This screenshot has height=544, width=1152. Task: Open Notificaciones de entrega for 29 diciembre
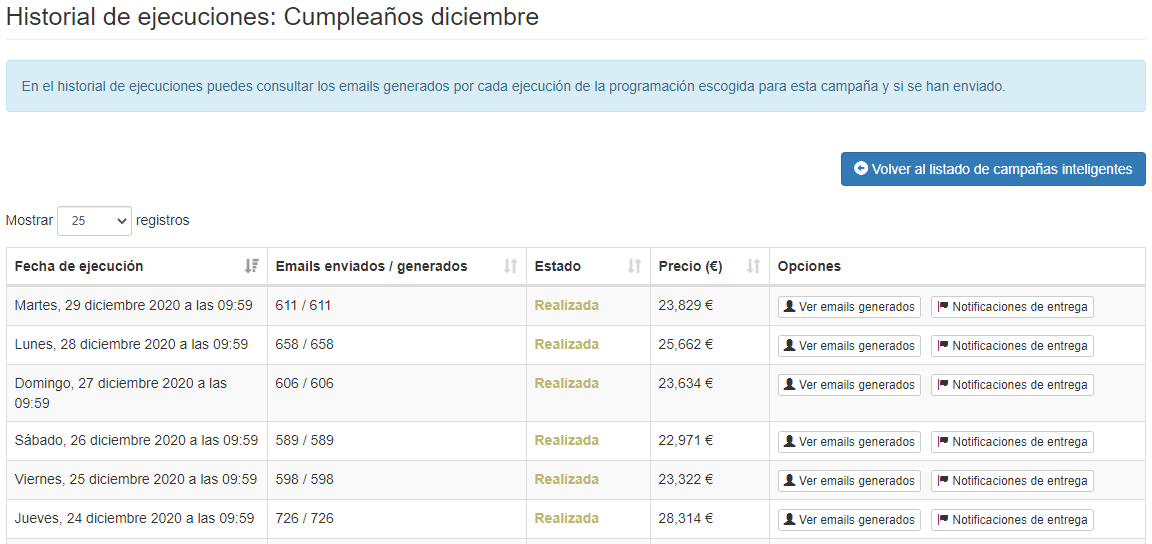1012,307
